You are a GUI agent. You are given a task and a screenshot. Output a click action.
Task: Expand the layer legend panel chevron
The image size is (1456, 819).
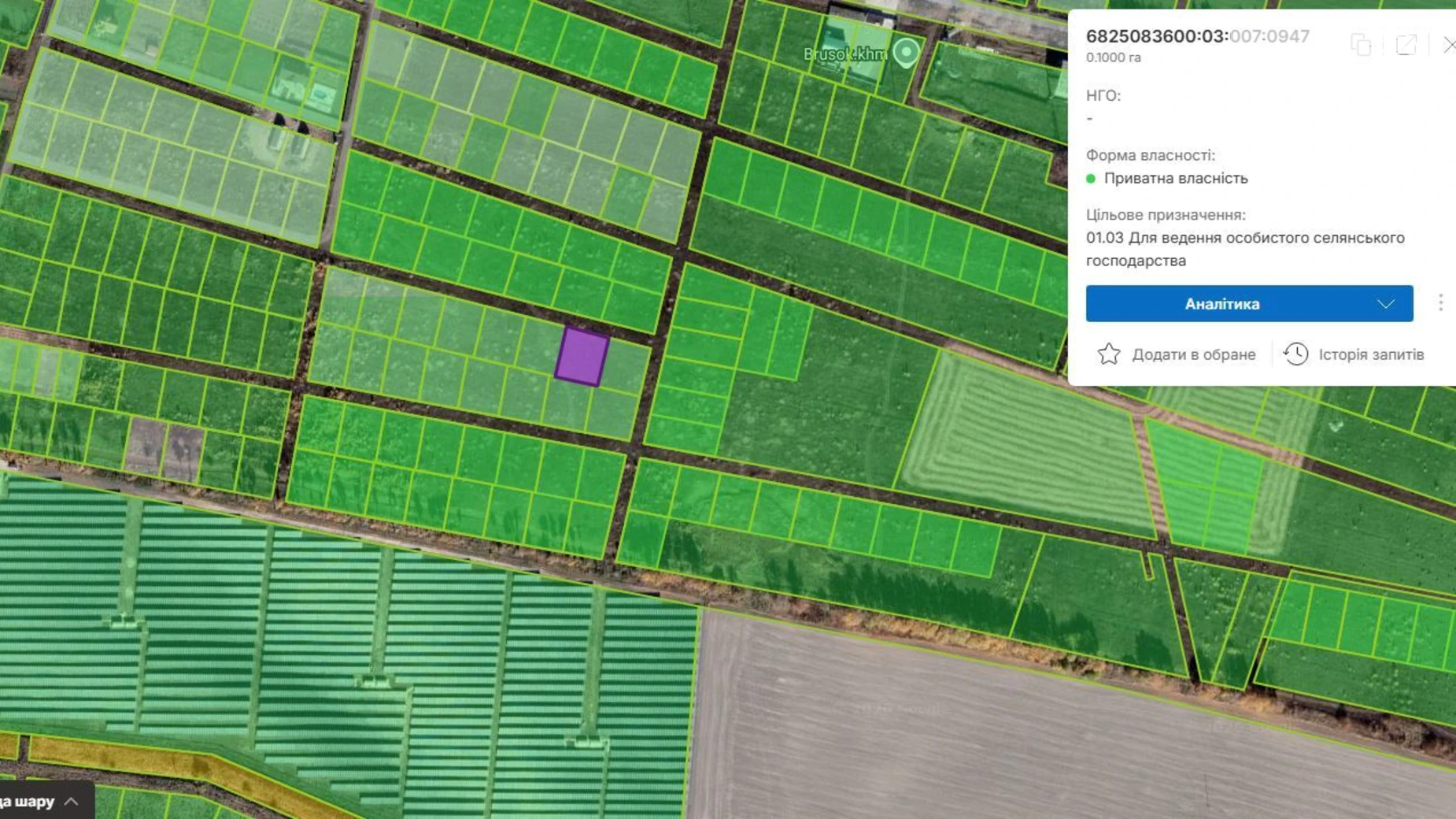point(72,802)
